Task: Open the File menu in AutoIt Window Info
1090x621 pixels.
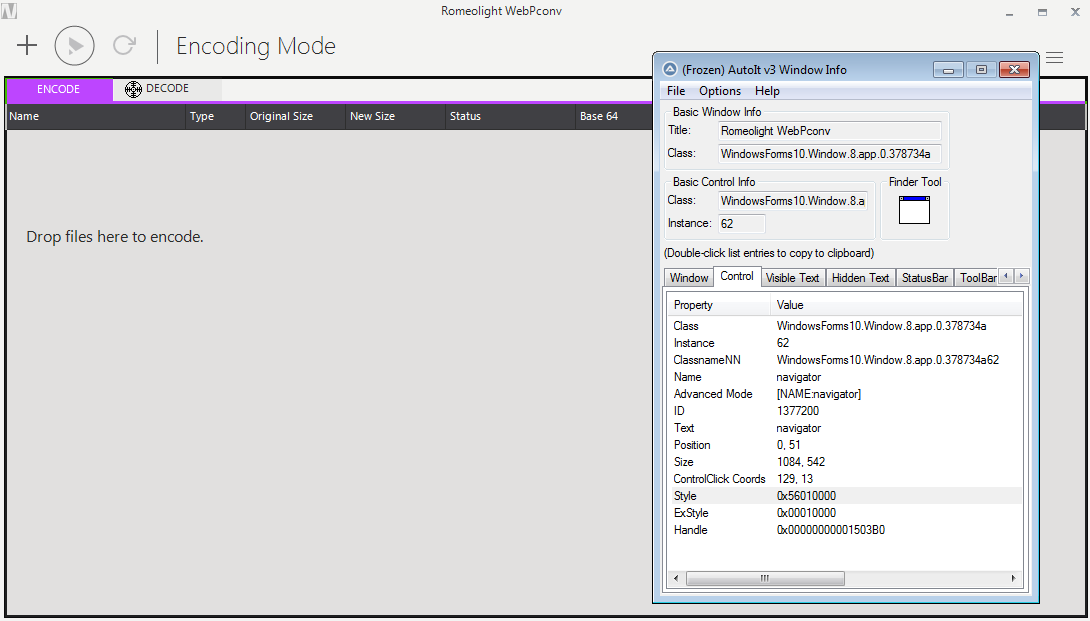Action: click(x=676, y=91)
